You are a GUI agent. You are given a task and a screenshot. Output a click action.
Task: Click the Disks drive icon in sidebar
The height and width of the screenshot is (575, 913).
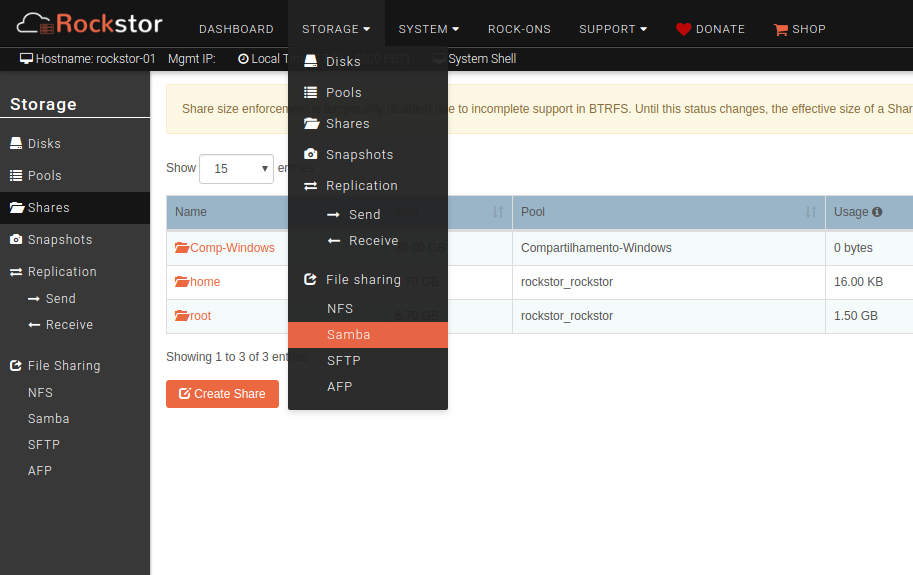coord(16,143)
